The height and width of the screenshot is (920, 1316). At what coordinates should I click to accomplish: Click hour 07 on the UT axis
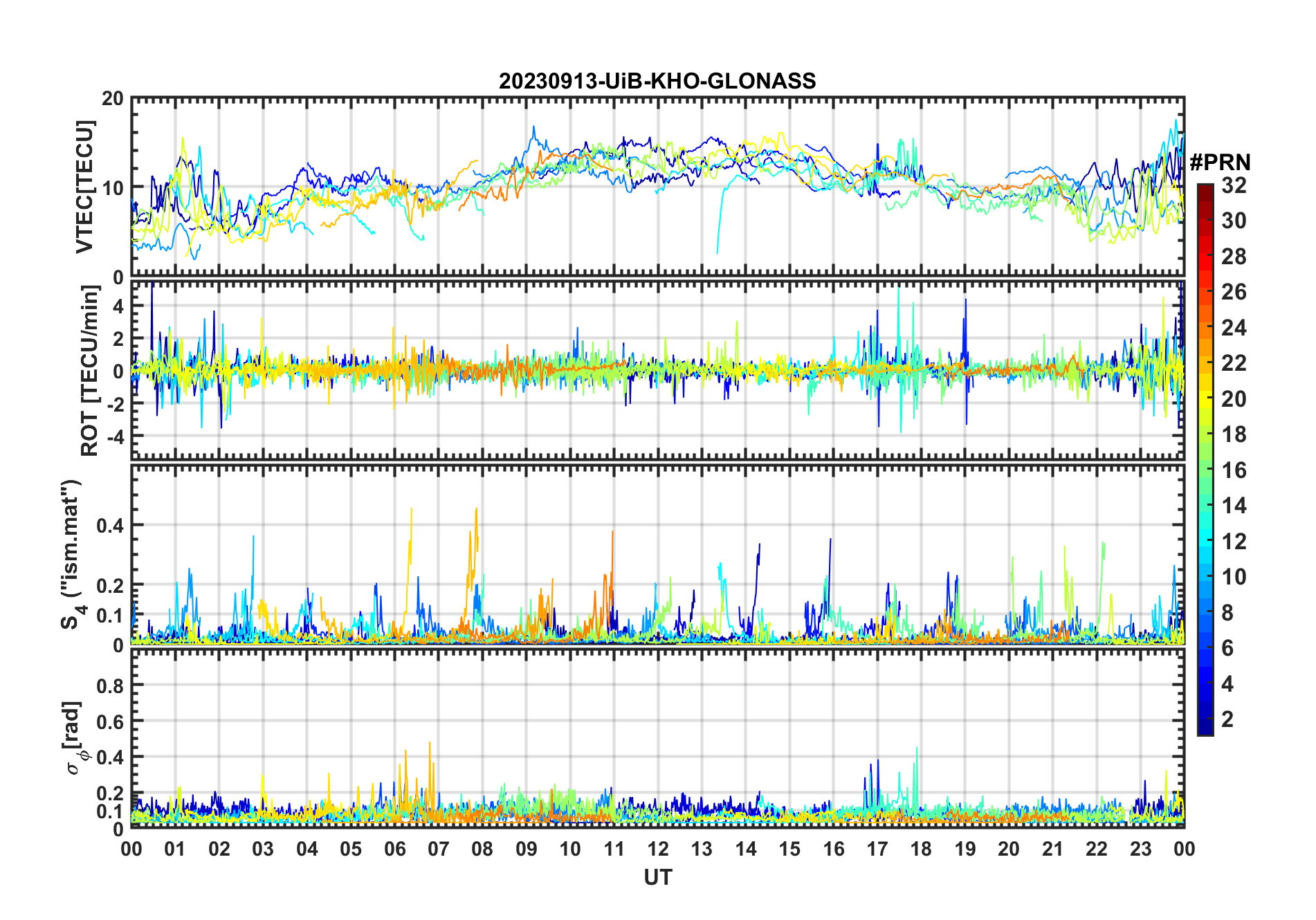(x=439, y=849)
